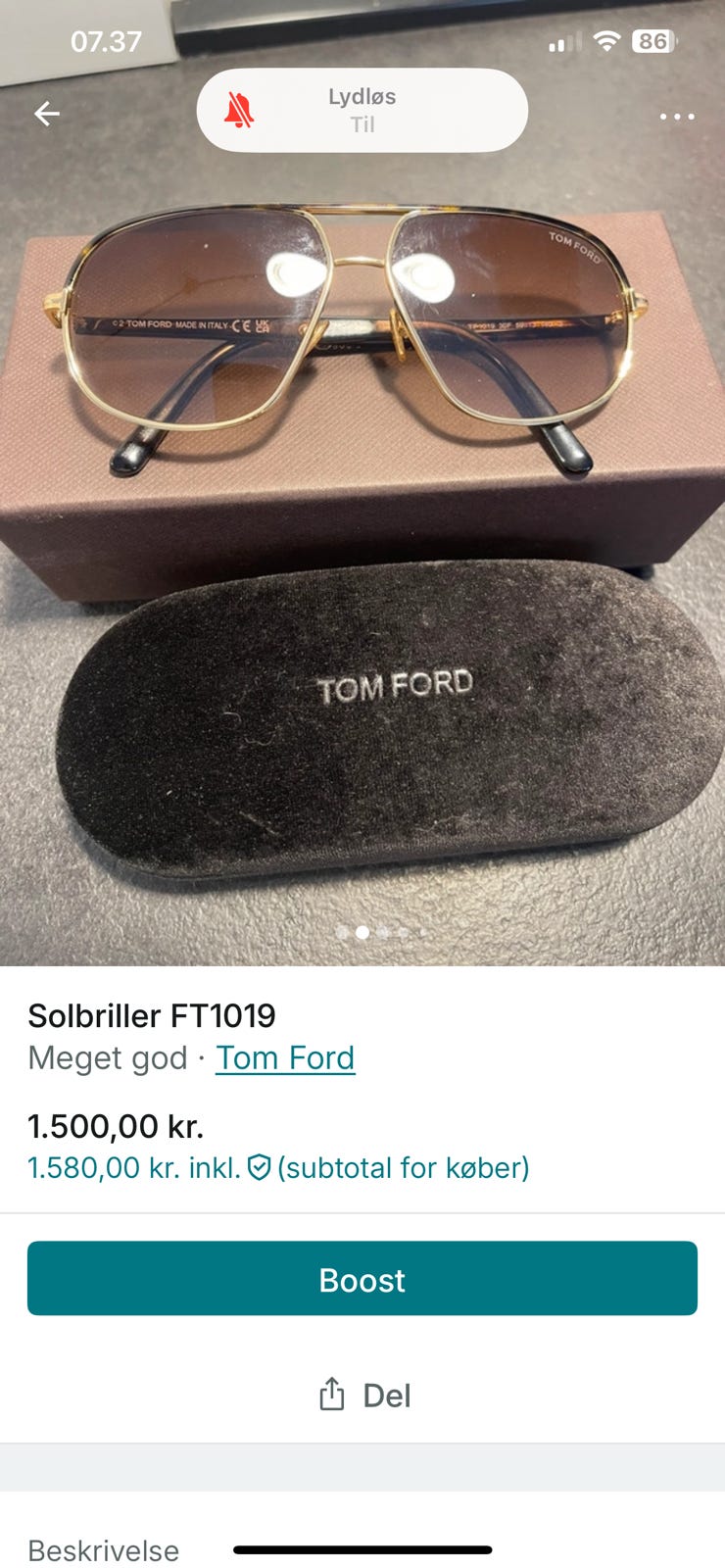Tap the share icon beside Del
The width and height of the screenshot is (725, 1568).
tap(332, 1395)
